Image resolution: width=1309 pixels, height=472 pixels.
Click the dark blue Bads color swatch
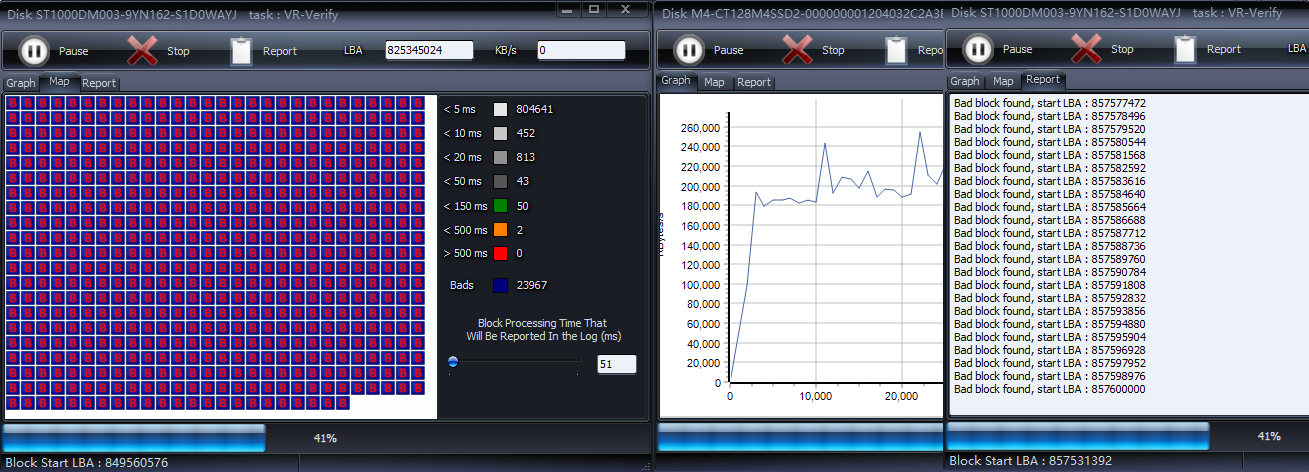(x=500, y=285)
